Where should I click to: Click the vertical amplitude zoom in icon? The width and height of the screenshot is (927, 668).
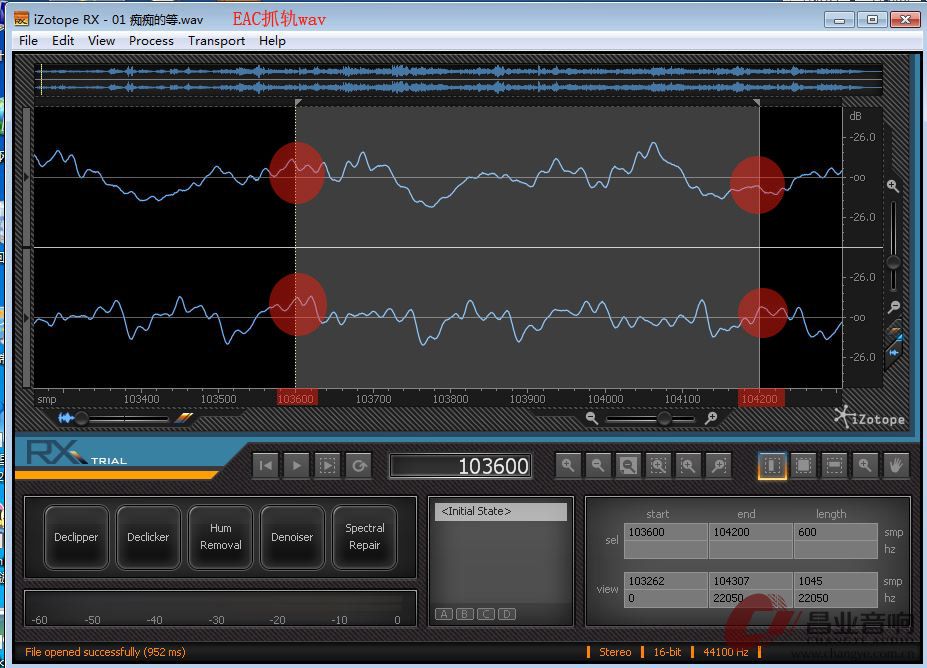click(893, 186)
